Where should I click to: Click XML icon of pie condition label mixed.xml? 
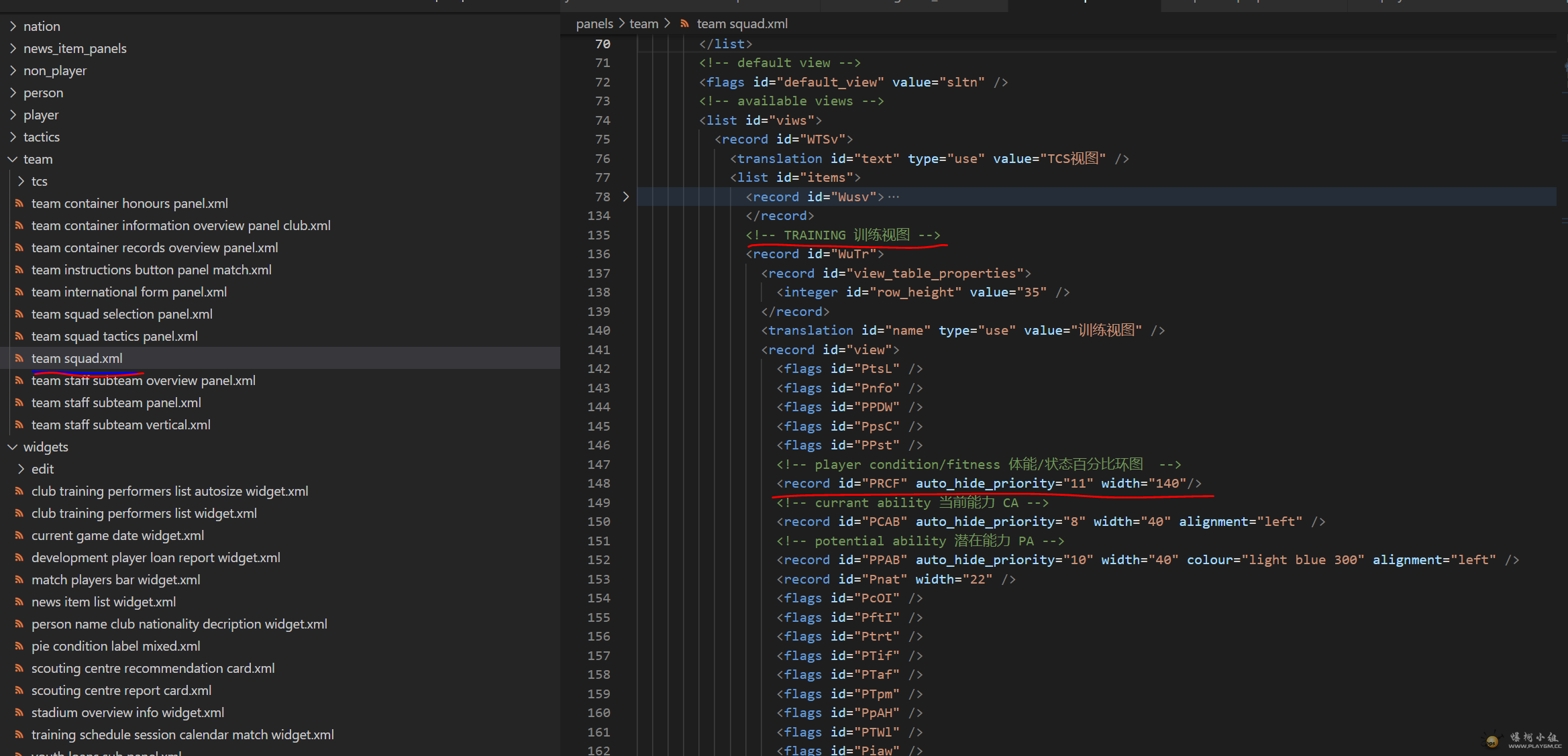pyautogui.click(x=19, y=646)
